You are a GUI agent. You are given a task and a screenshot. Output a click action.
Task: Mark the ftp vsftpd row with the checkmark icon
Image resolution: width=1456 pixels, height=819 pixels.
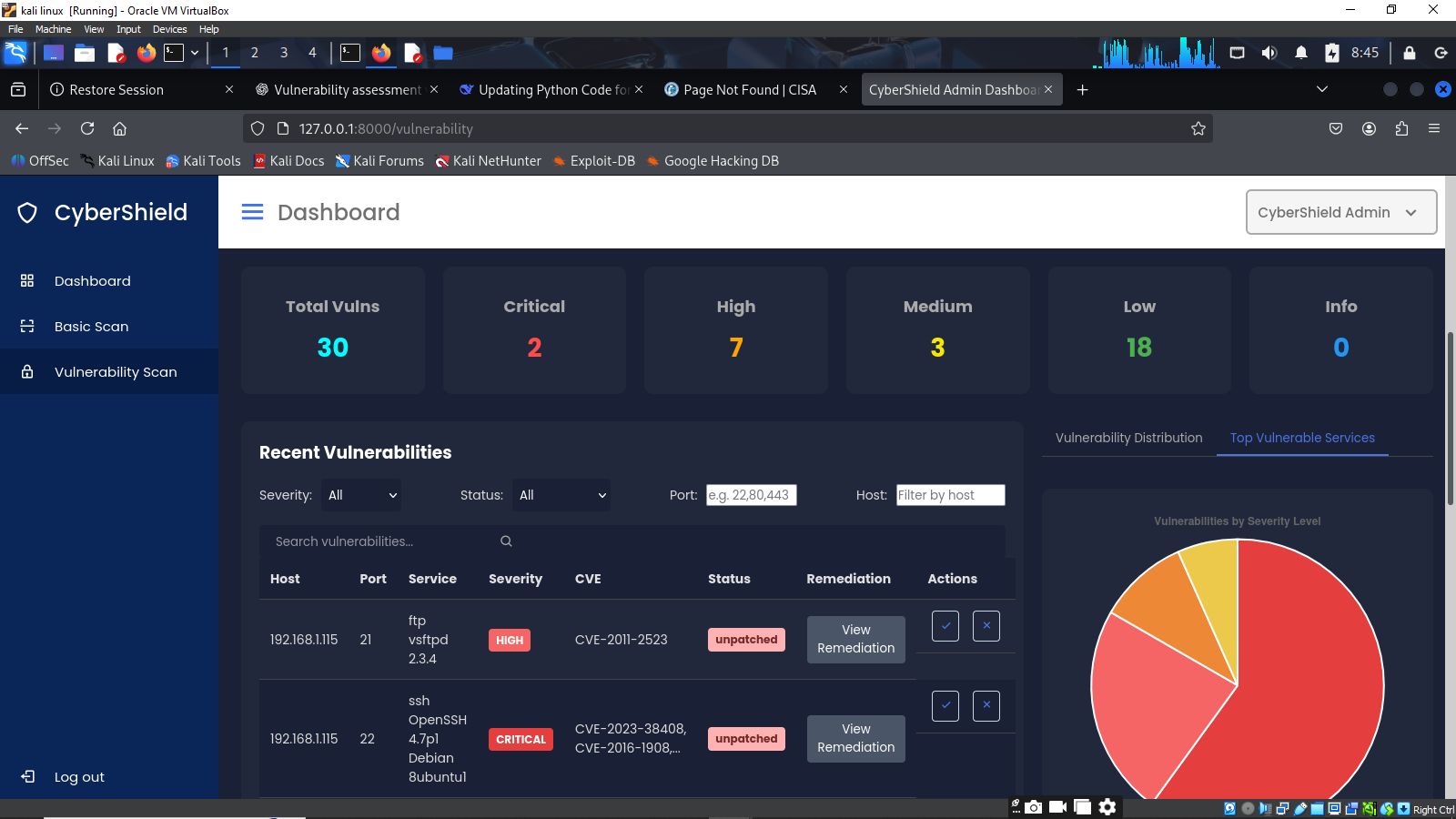(x=945, y=626)
